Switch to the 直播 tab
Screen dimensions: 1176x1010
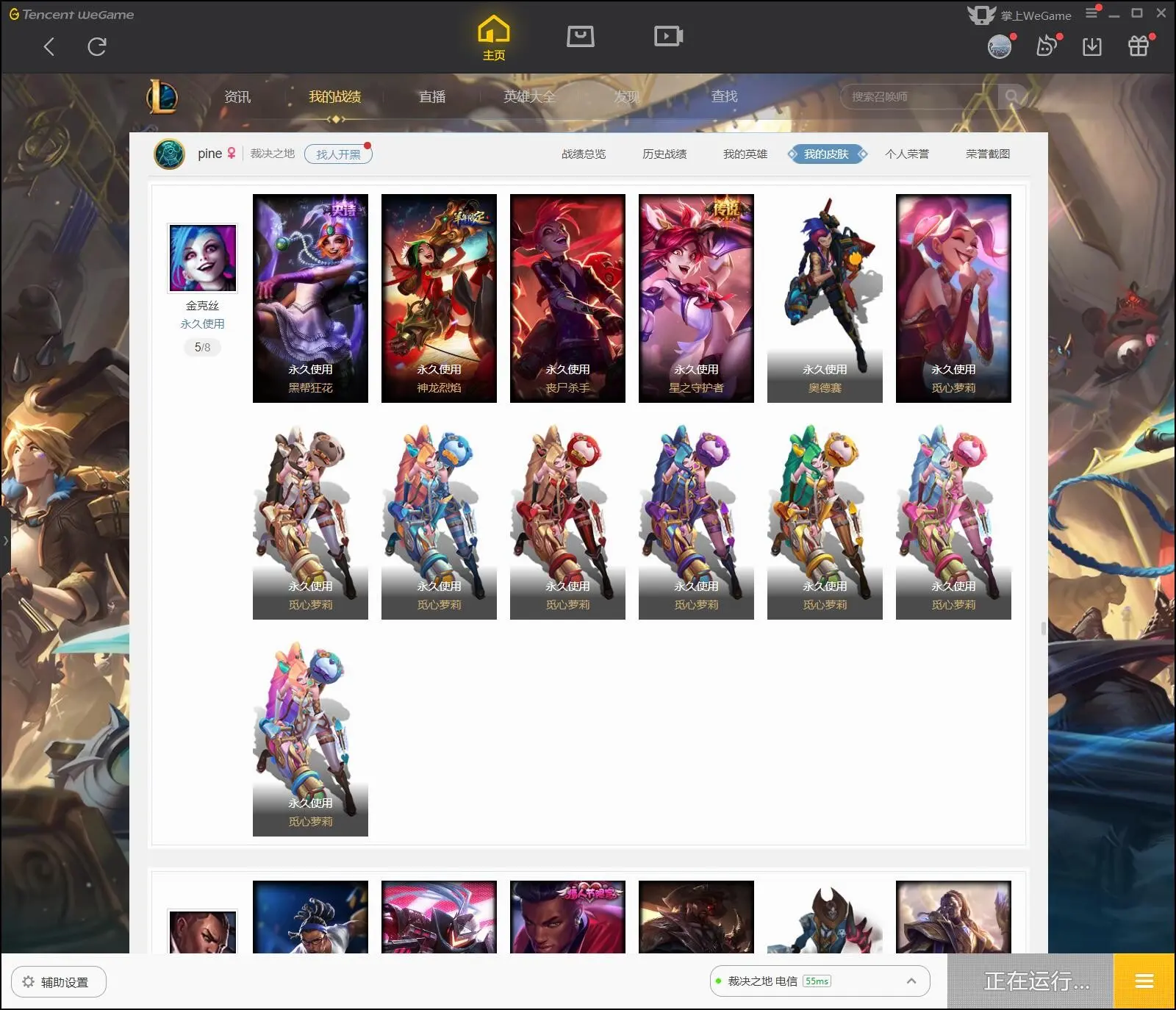coord(432,96)
